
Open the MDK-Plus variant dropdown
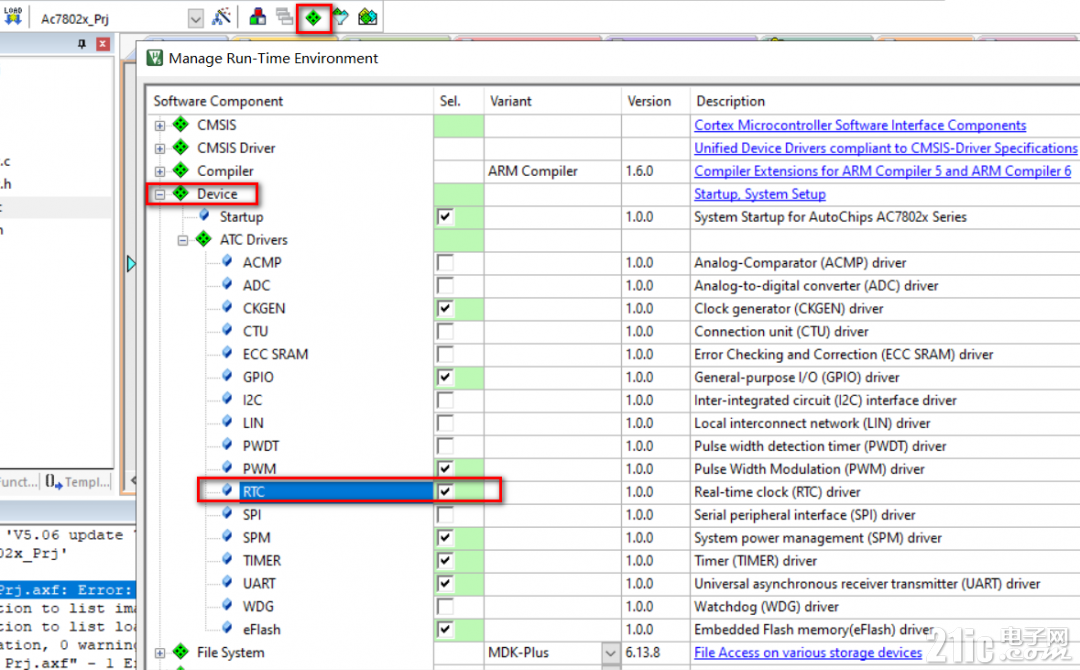pos(610,652)
